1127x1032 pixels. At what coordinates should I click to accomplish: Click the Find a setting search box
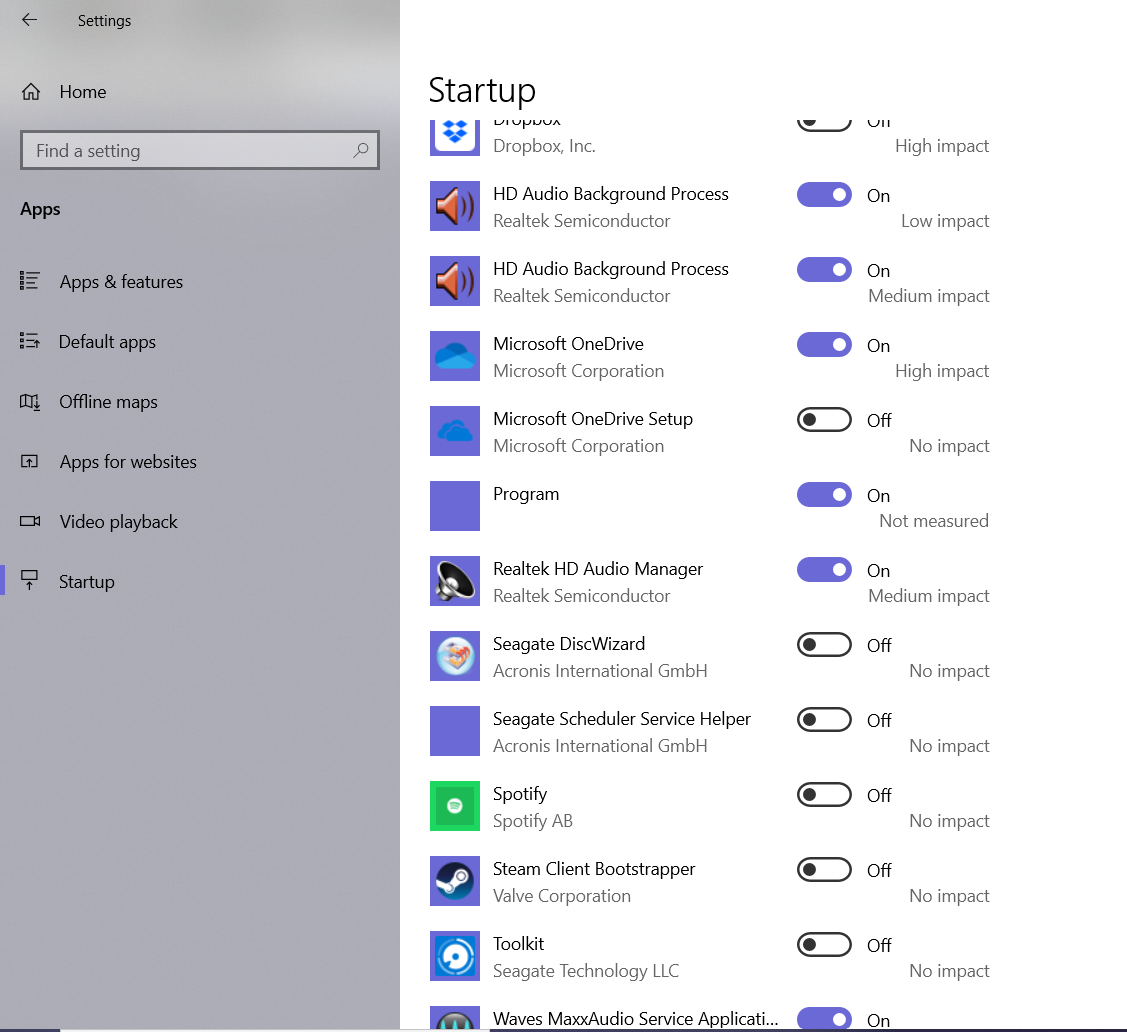tap(200, 150)
